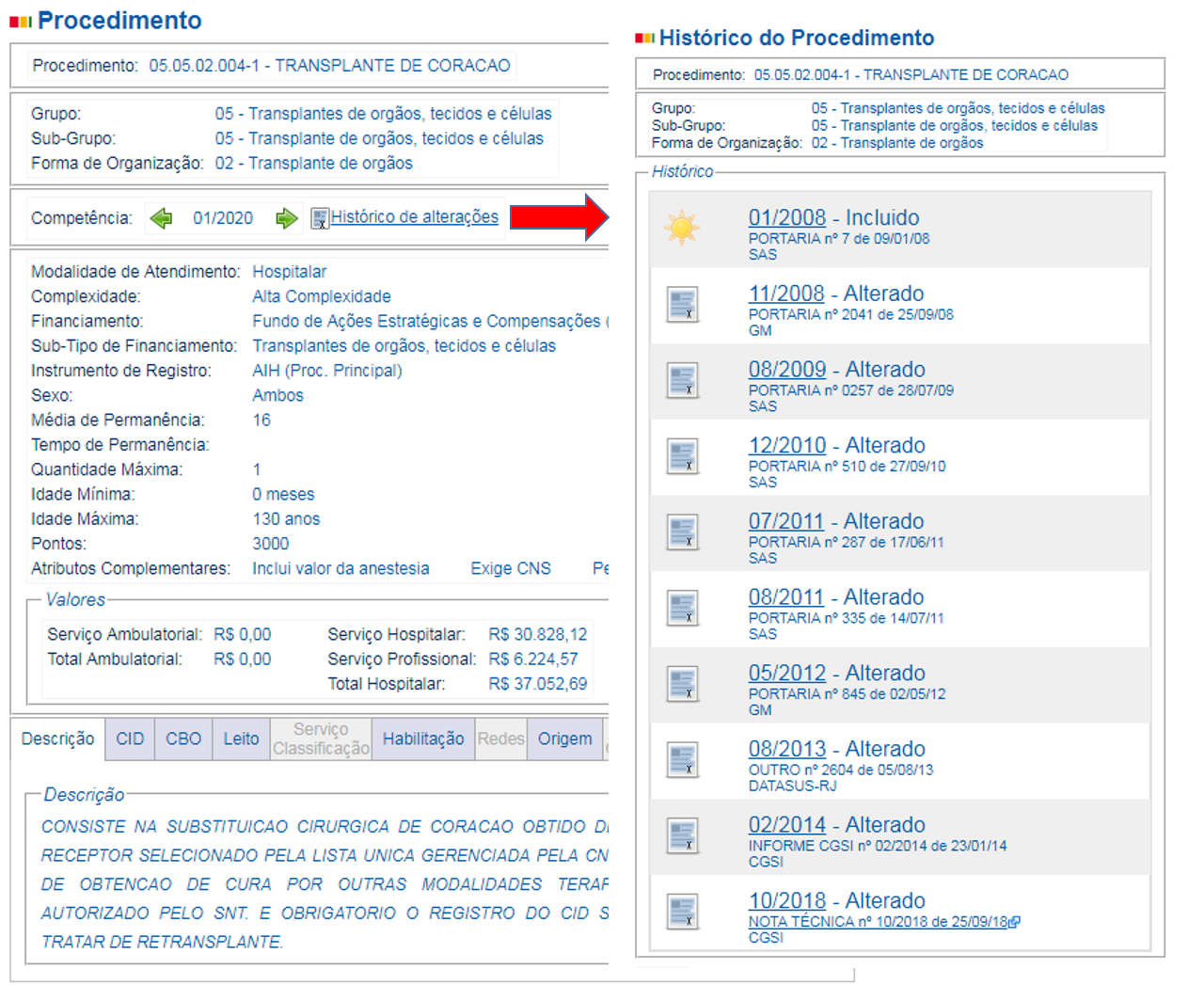This screenshot has height=985, width=1204.
Task: Open the Histórico de alterações link
Action: coord(414,217)
